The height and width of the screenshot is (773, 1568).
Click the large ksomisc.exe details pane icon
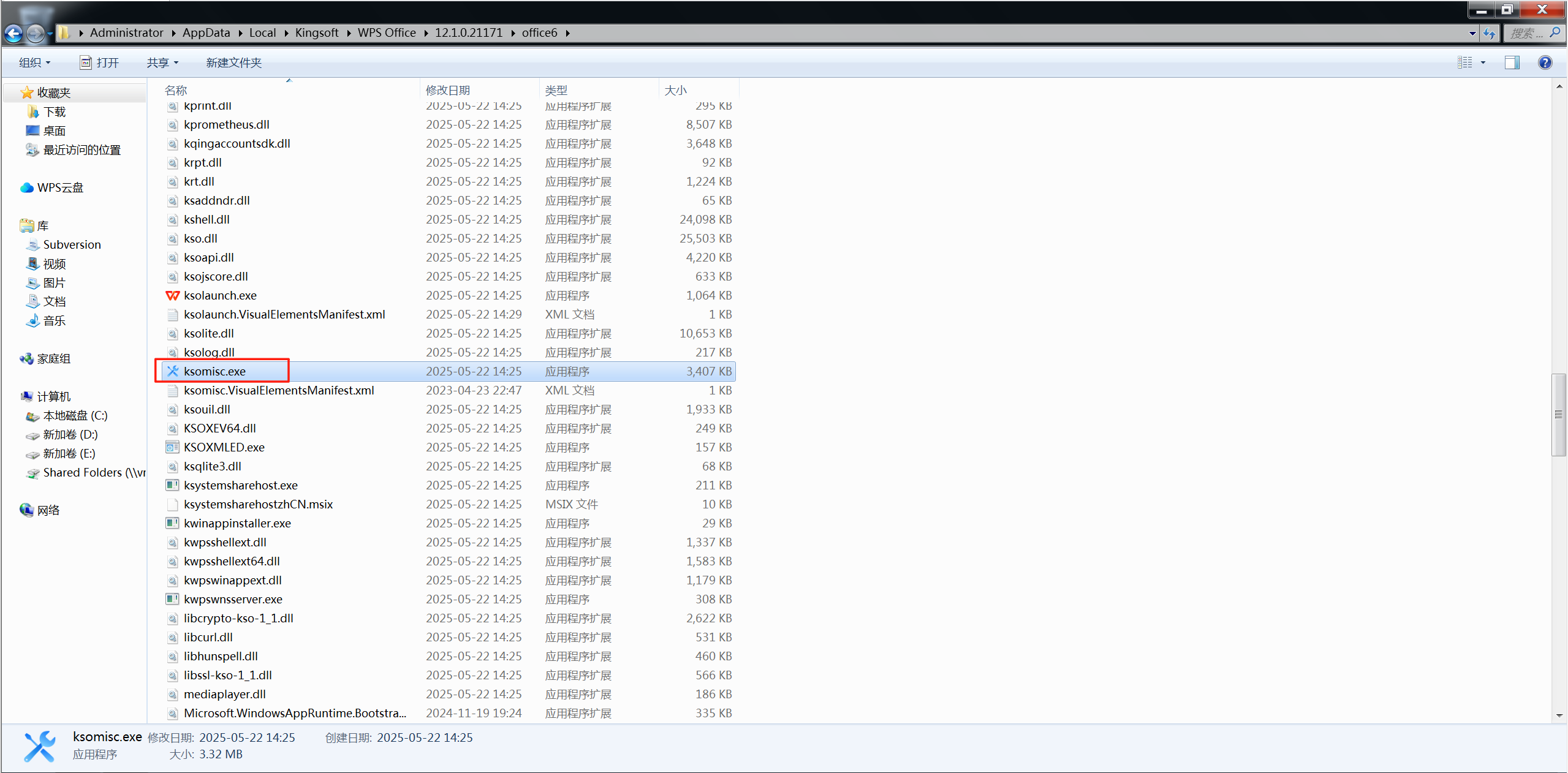pyautogui.click(x=40, y=746)
